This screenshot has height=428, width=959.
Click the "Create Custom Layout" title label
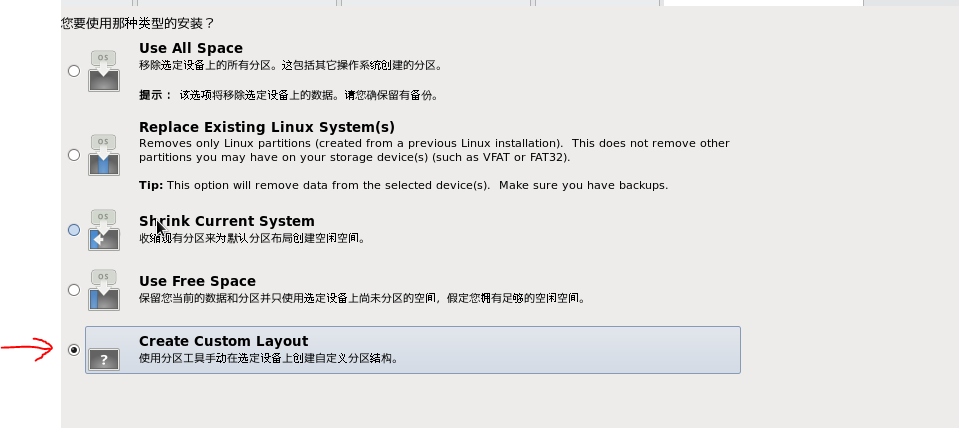pyautogui.click(x=224, y=341)
